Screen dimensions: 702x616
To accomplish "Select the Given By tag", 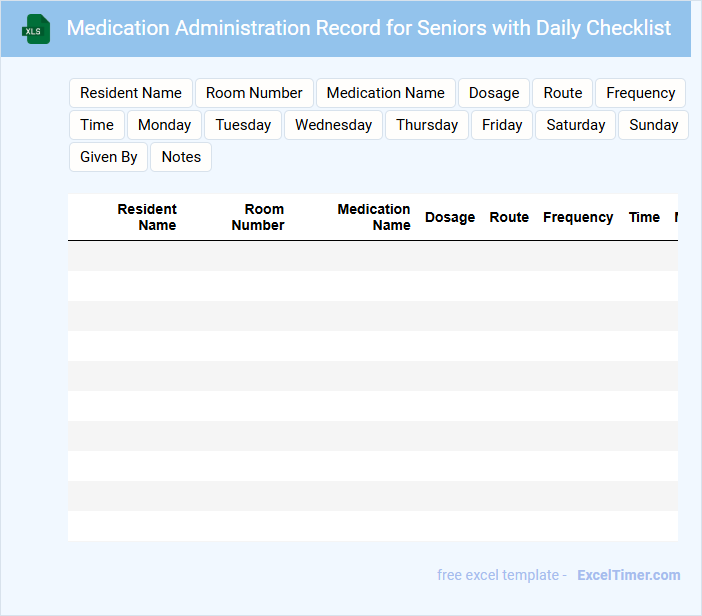I will [109, 157].
